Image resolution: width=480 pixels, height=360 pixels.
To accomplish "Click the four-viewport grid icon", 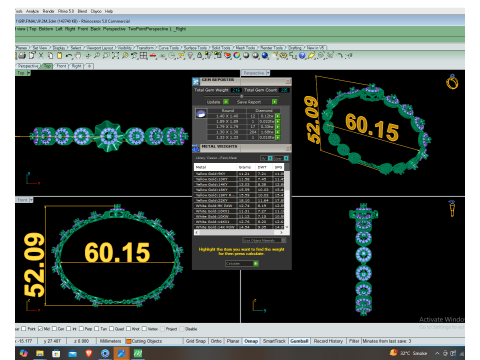I will pos(144,56).
